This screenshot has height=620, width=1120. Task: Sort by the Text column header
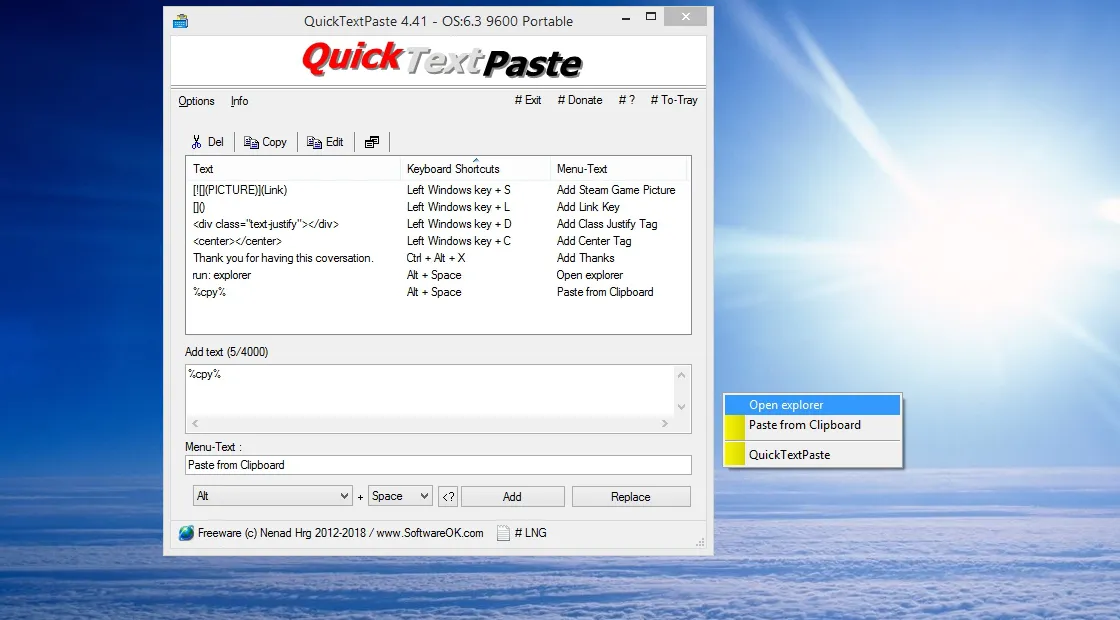click(x=293, y=169)
